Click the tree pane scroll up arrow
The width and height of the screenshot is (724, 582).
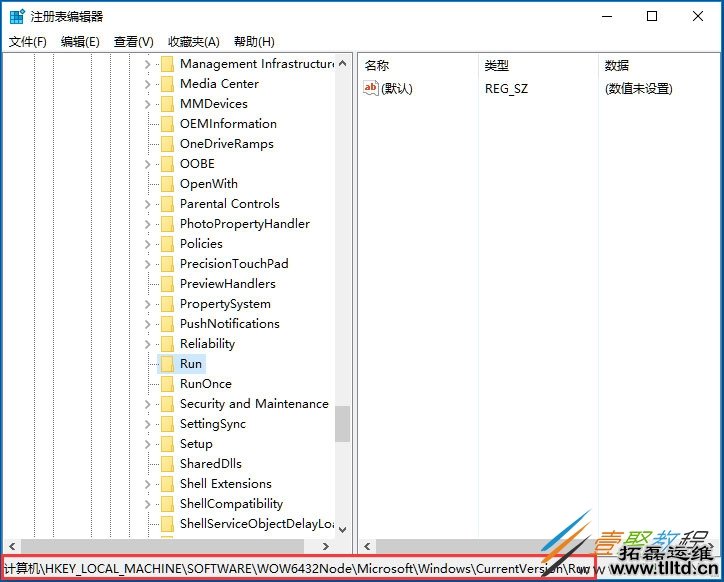(x=343, y=63)
